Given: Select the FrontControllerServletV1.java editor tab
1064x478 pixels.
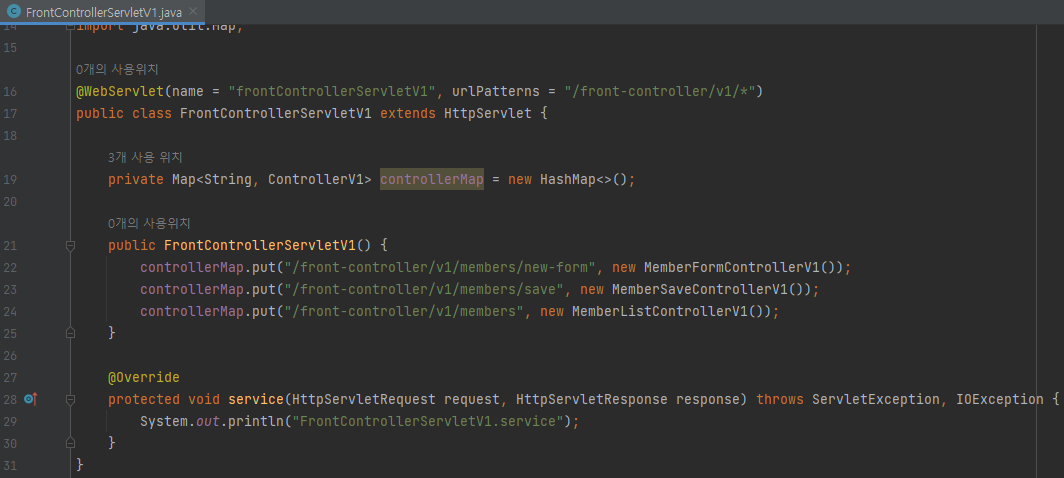Looking at the screenshot, I should [x=102, y=12].
